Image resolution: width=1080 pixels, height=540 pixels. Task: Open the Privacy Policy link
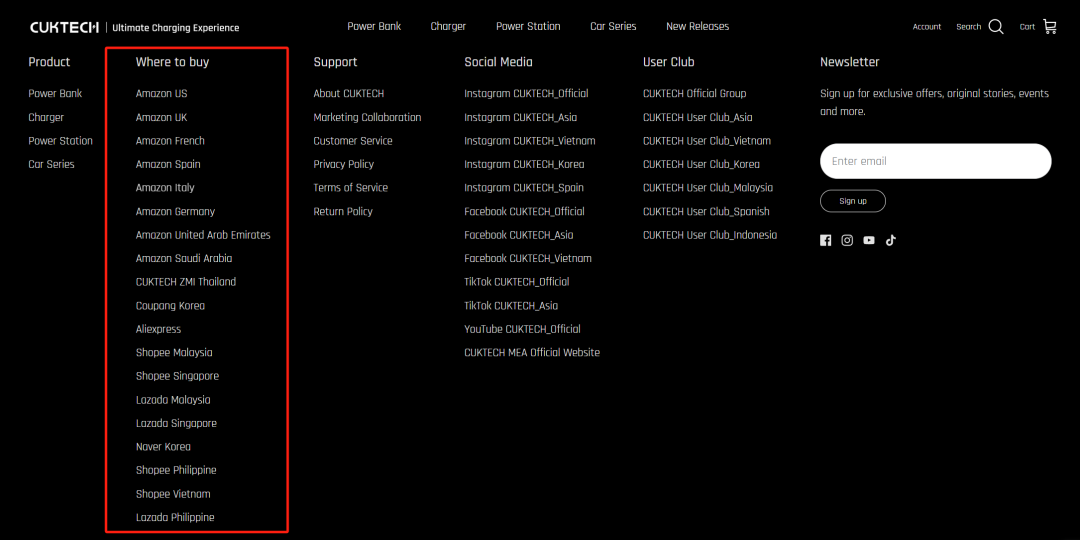pyautogui.click(x=343, y=164)
